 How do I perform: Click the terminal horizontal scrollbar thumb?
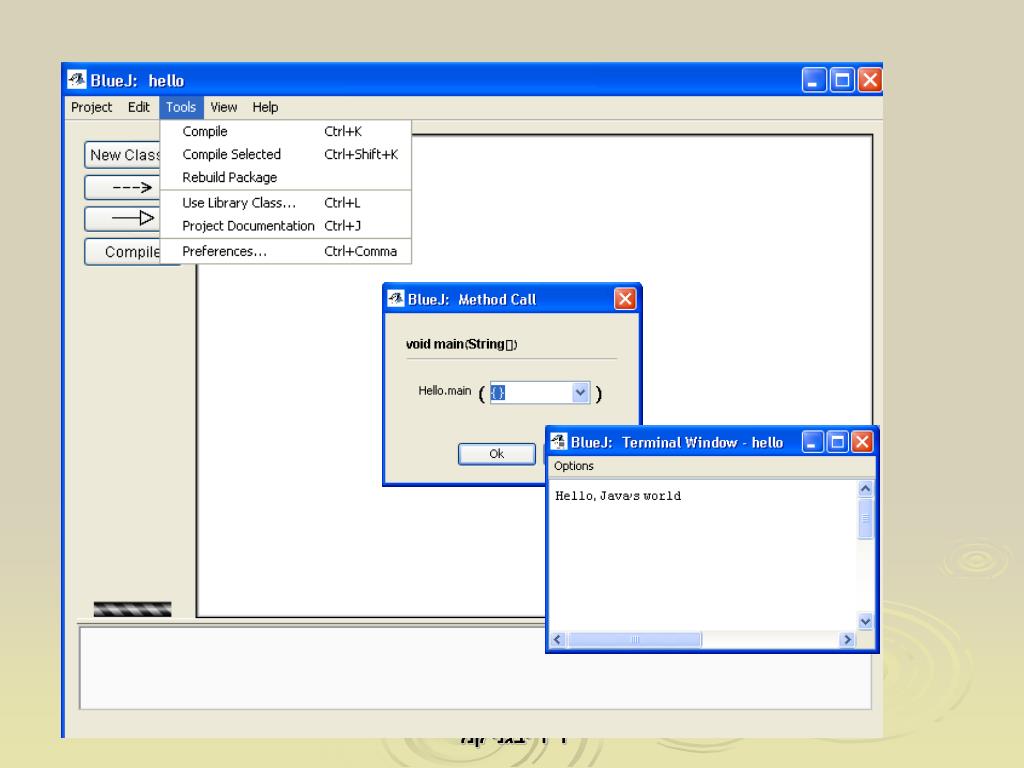(635, 639)
